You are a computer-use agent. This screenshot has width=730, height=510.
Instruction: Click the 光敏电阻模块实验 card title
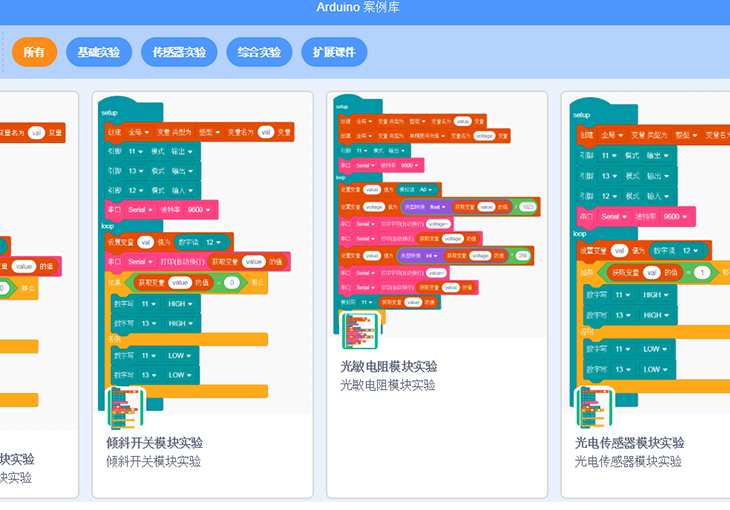pyautogui.click(x=389, y=367)
